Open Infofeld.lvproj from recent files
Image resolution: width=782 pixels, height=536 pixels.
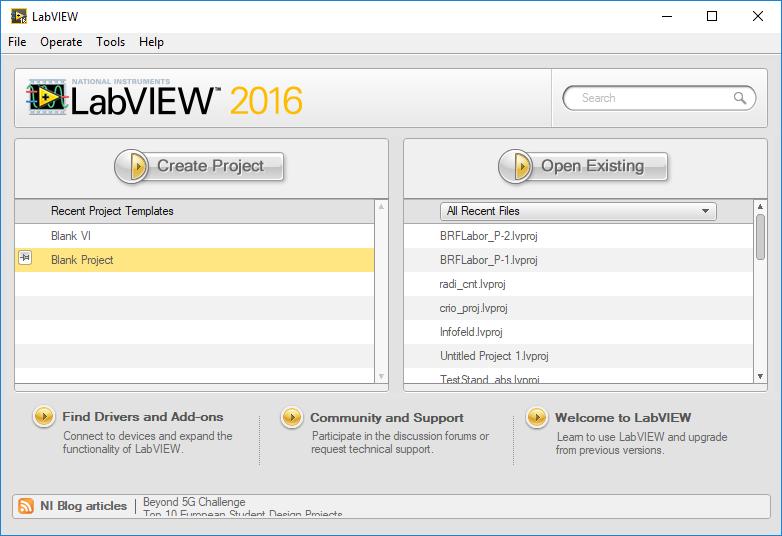point(578,332)
